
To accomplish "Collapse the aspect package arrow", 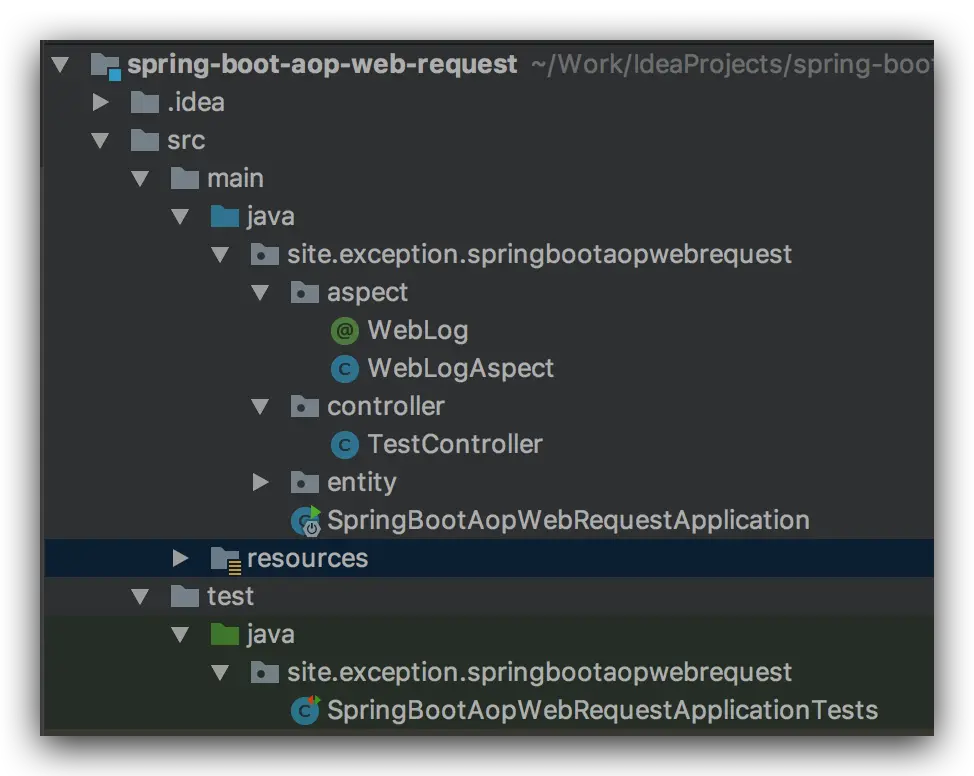I will pos(260,293).
